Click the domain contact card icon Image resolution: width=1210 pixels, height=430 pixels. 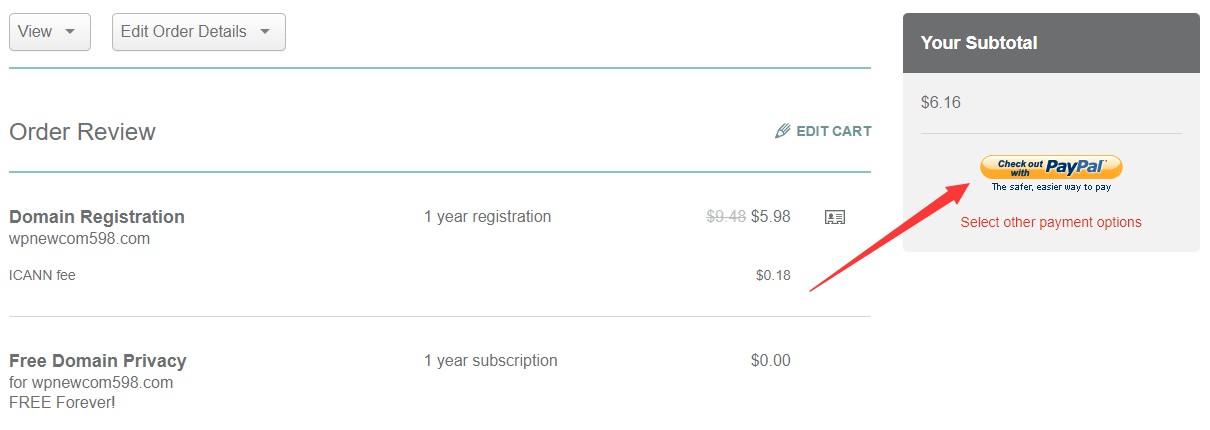pyautogui.click(x=835, y=217)
